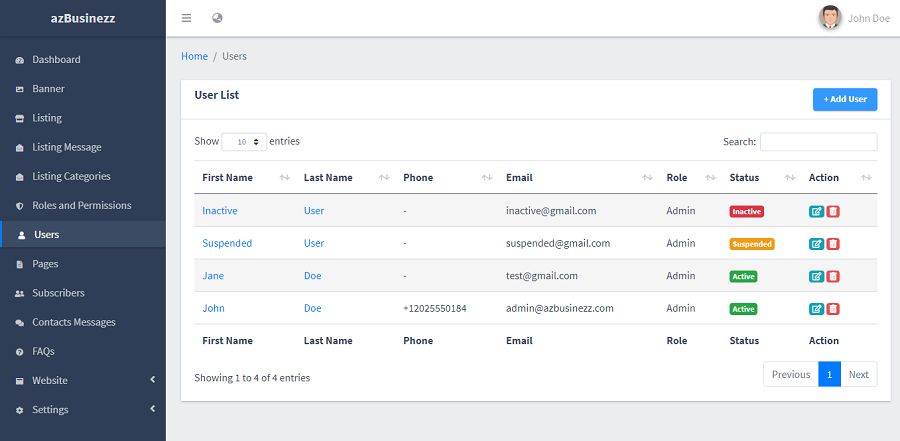Click the Home breadcrumb link

pyautogui.click(x=194, y=56)
